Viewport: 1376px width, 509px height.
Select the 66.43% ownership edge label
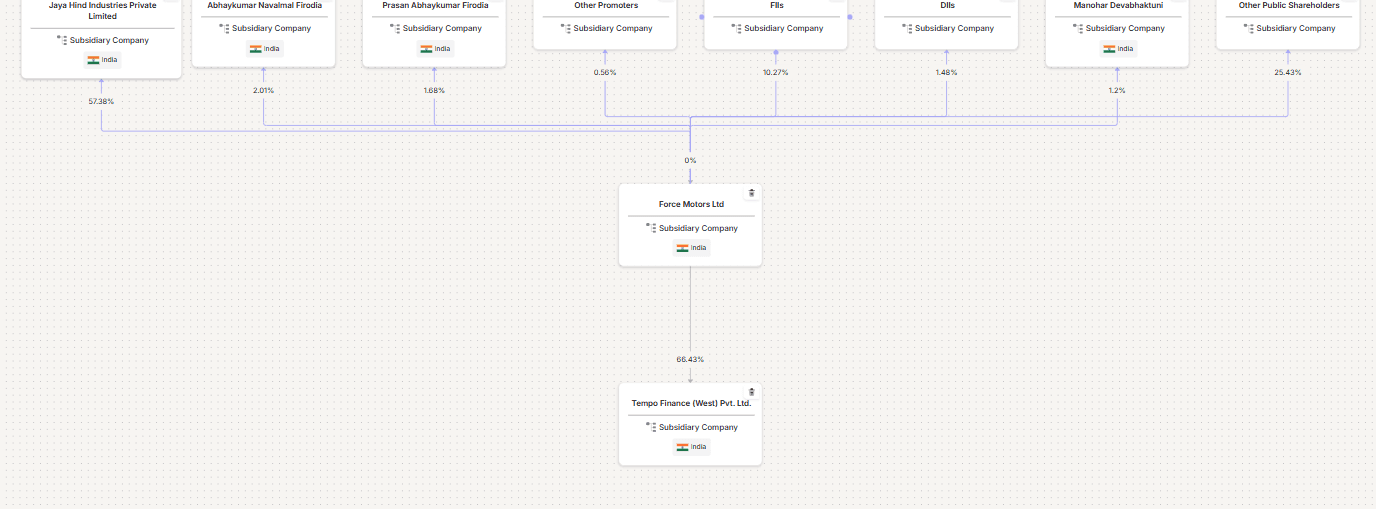coord(690,359)
